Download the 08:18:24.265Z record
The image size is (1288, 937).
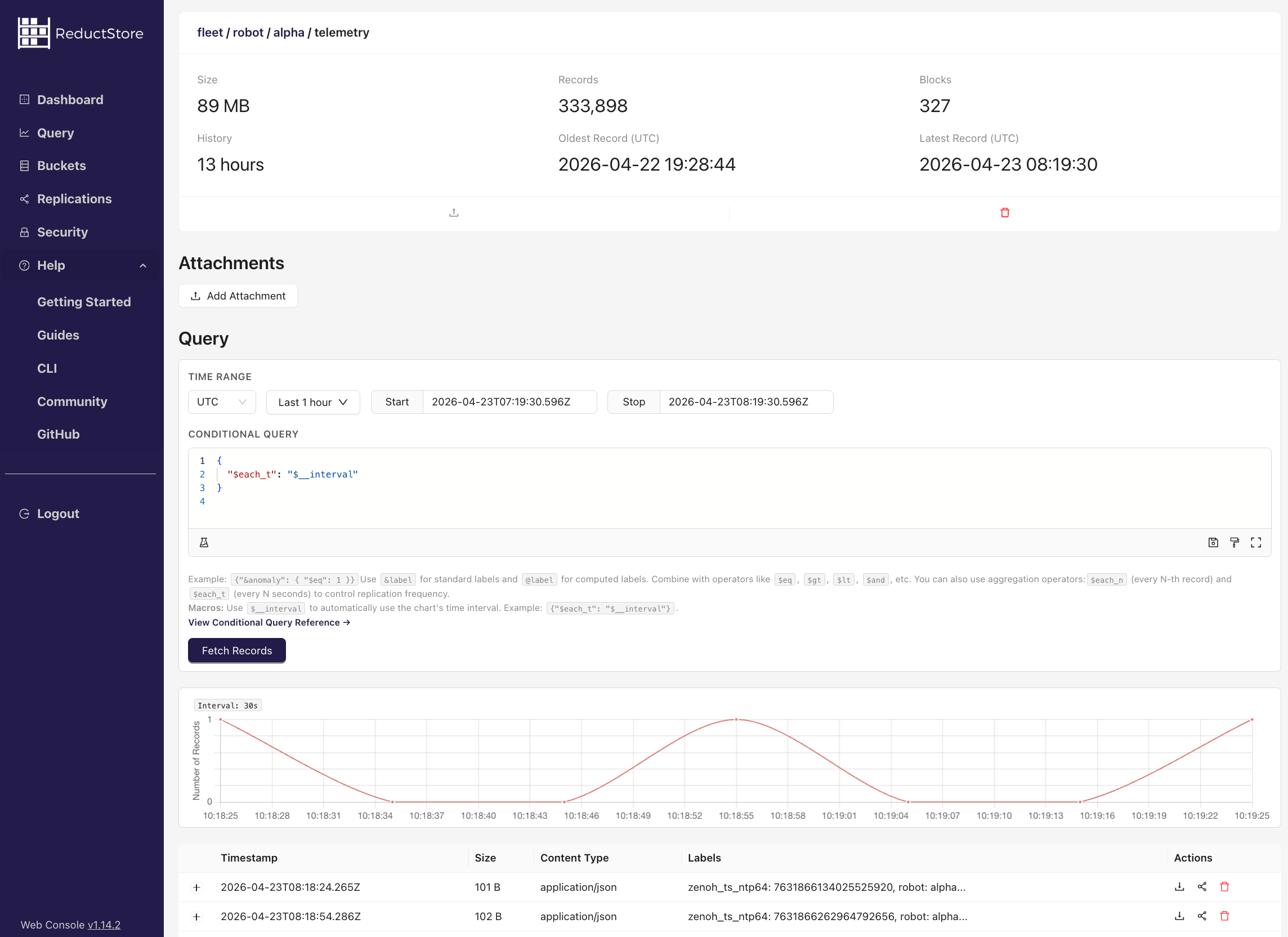point(1179,887)
